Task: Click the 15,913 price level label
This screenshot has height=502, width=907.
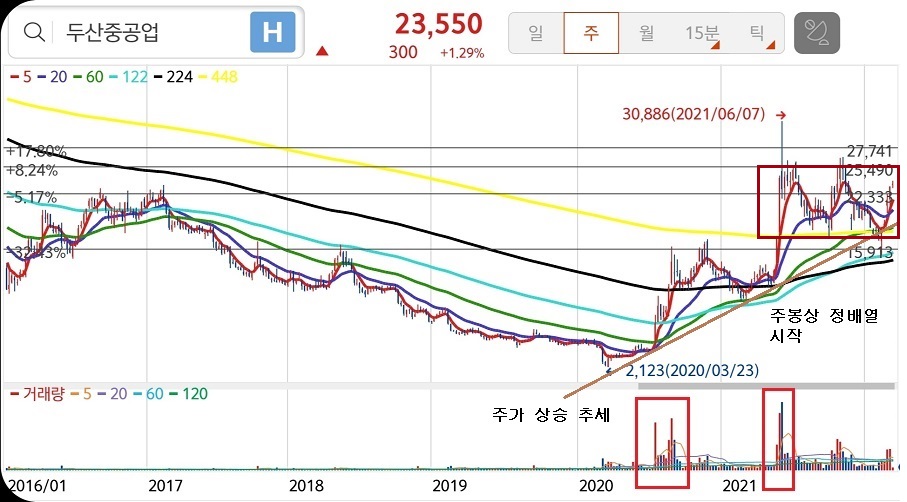Action: (x=871, y=253)
